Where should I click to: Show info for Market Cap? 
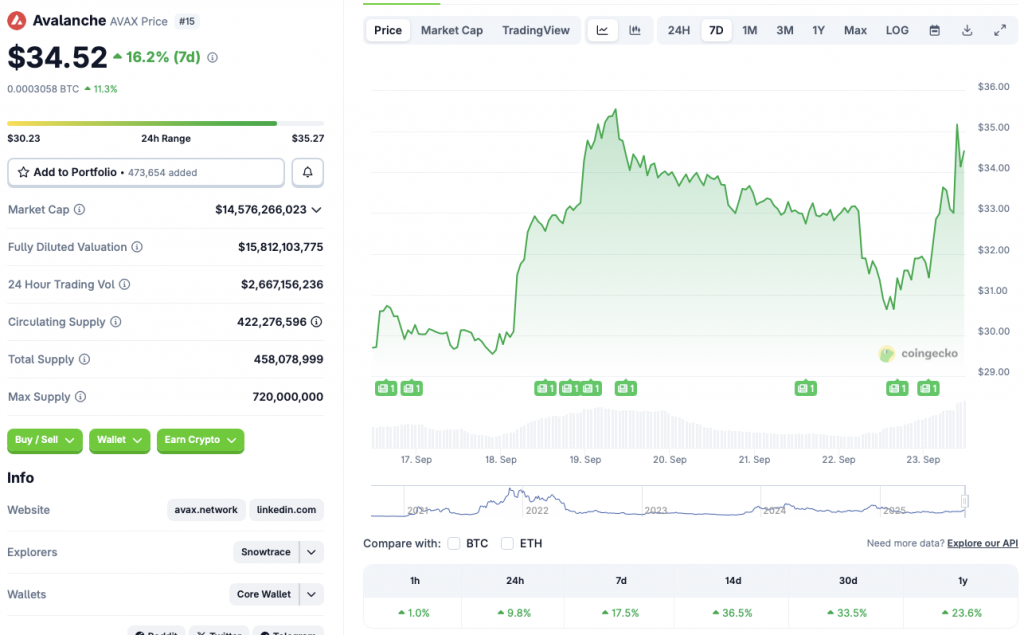(x=79, y=209)
